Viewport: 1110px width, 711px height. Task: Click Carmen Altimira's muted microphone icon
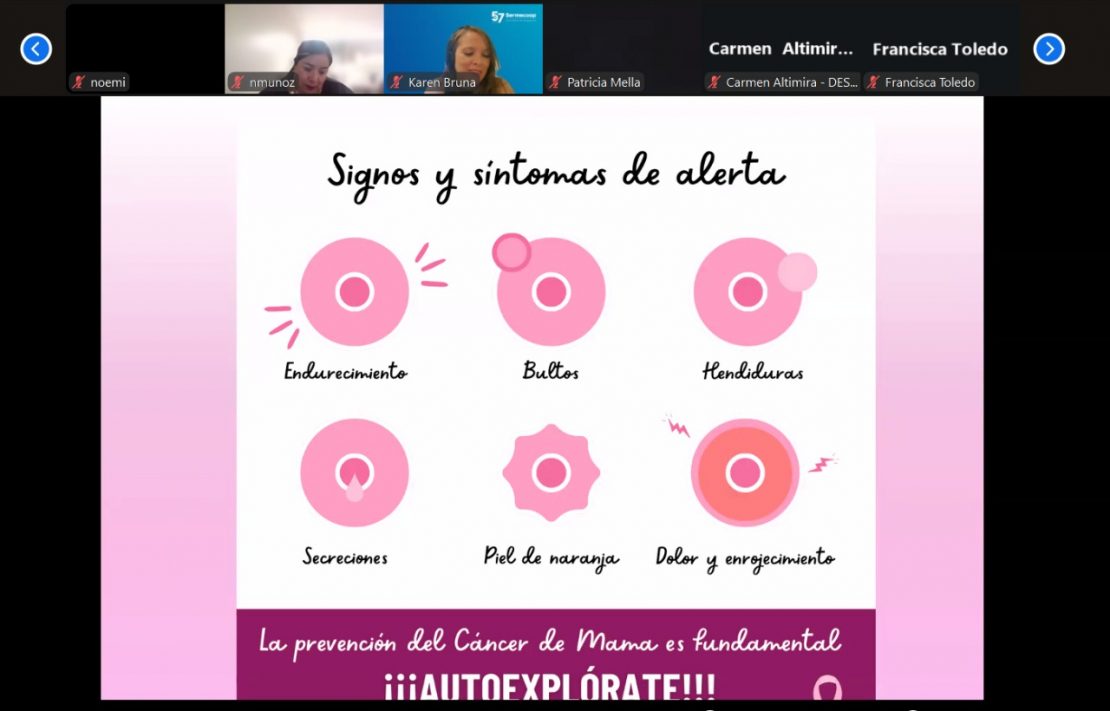click(x=715, y=82)
